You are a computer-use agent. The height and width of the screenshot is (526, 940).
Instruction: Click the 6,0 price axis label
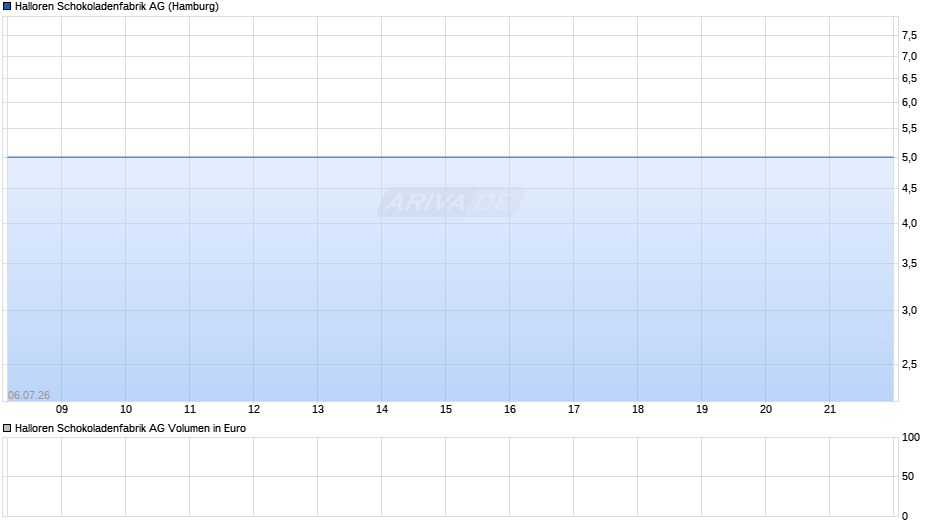[909, 102]
